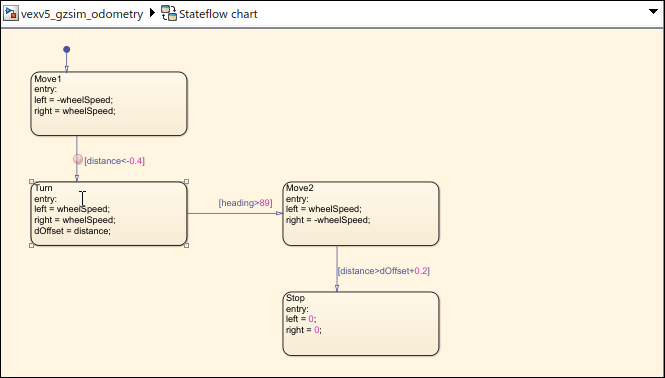The height and width of the screenshot is (378, 665).
Task: Select the transition line from Move2 to Stop
Action: [337, 269]
